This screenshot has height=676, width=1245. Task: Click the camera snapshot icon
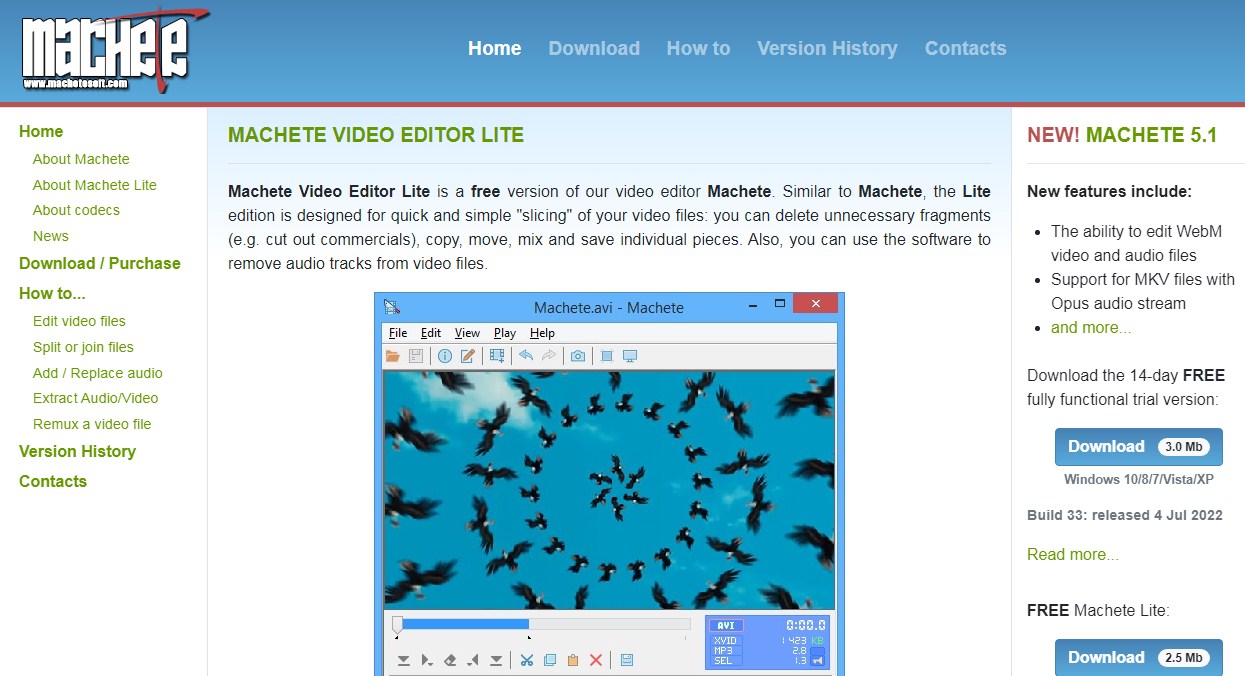[578, 356]
